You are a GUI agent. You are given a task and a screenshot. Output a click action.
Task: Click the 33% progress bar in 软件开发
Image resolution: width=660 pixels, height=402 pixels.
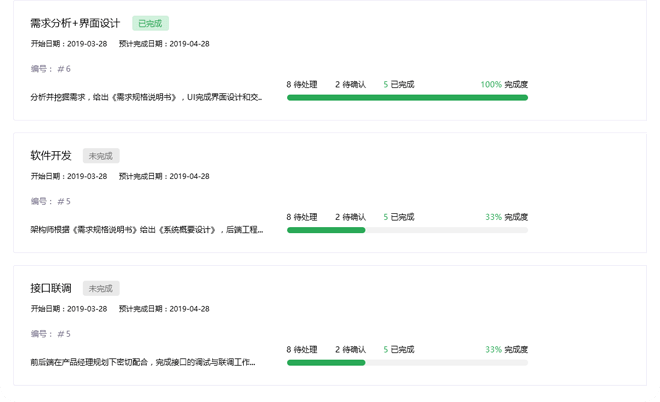[407, 230]
